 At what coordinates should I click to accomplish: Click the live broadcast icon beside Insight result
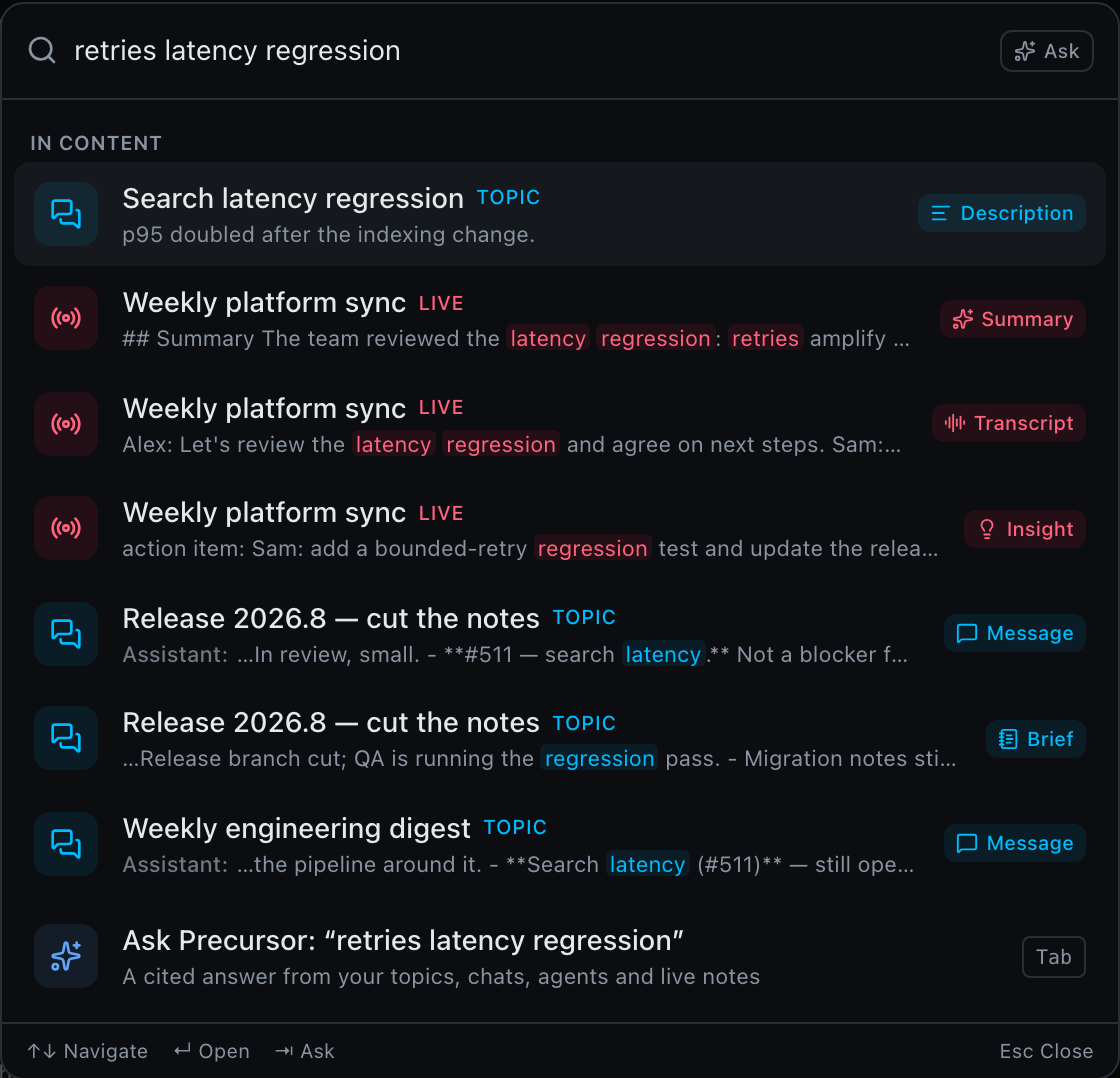click(x=66, y=528)
